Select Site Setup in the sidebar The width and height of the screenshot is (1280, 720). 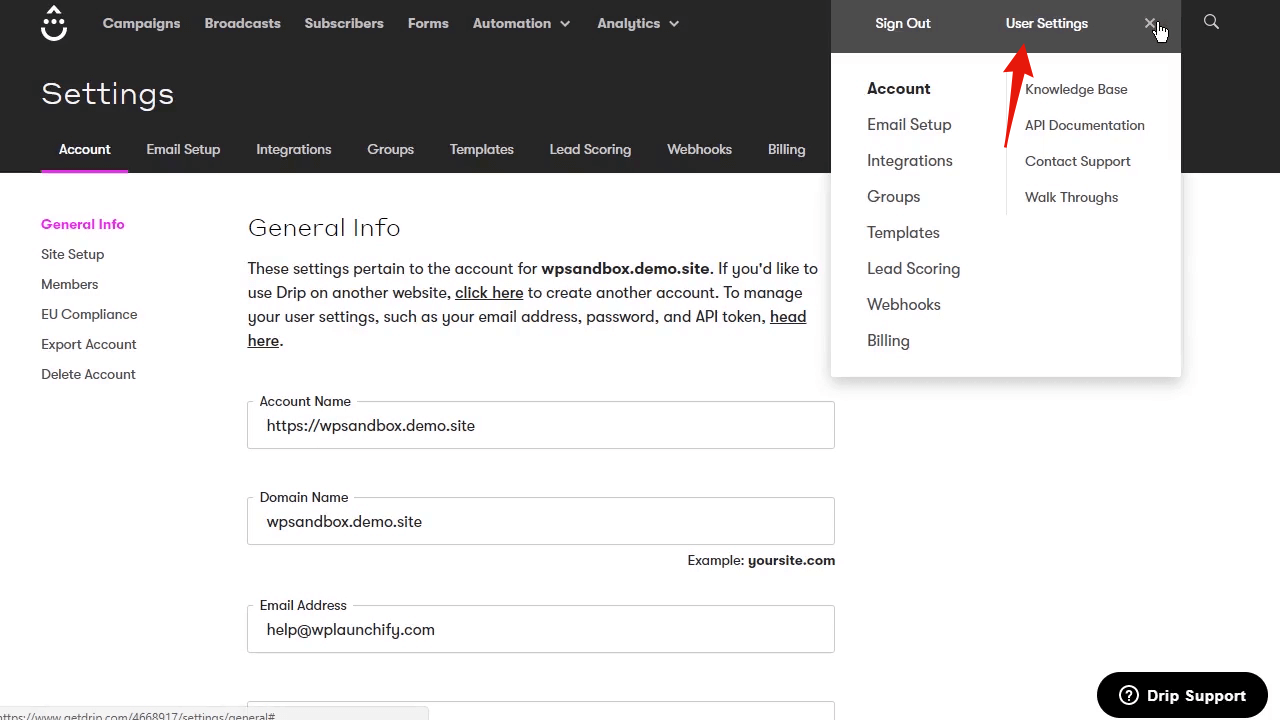tap(72, 254)
